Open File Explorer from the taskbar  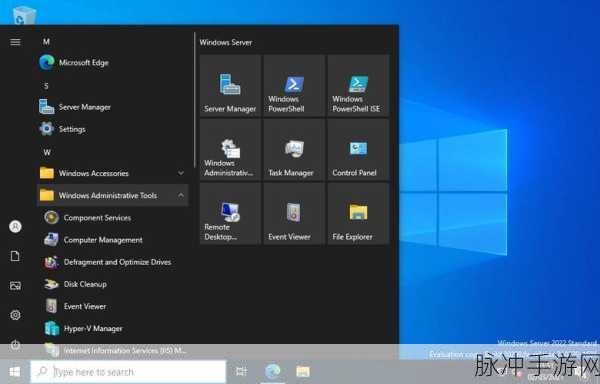click(x=303, y=372)
